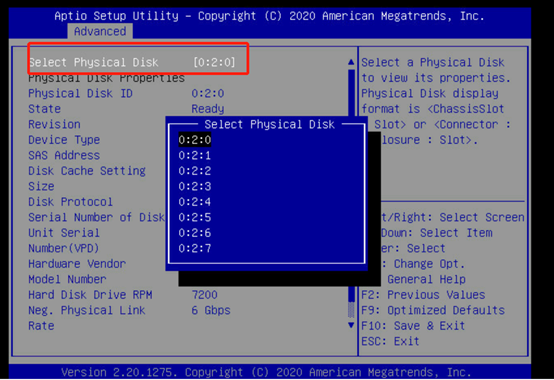Click the Hard Disk Drive RPM row
Viewport: 554px width, 380px height.
(123, 295)
